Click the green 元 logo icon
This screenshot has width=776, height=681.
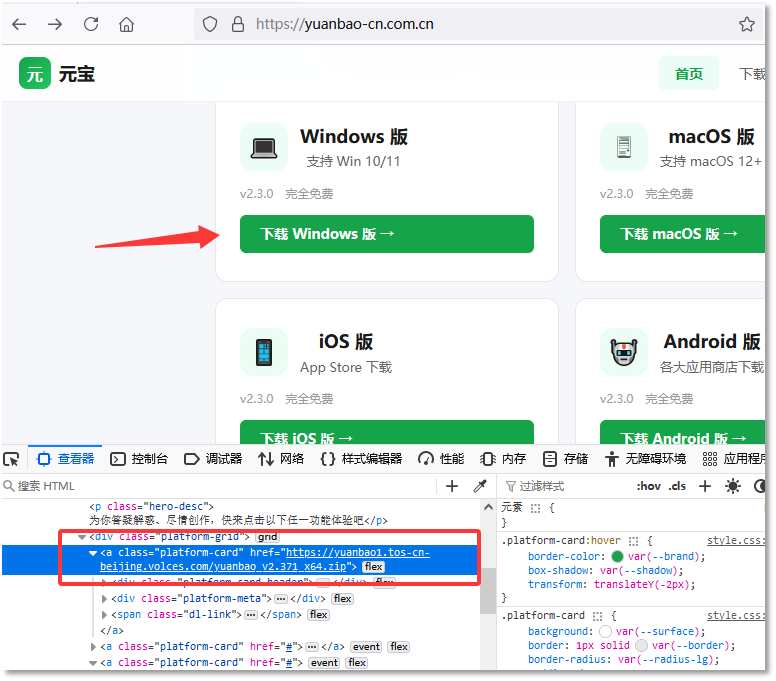[x=35, y=73]
